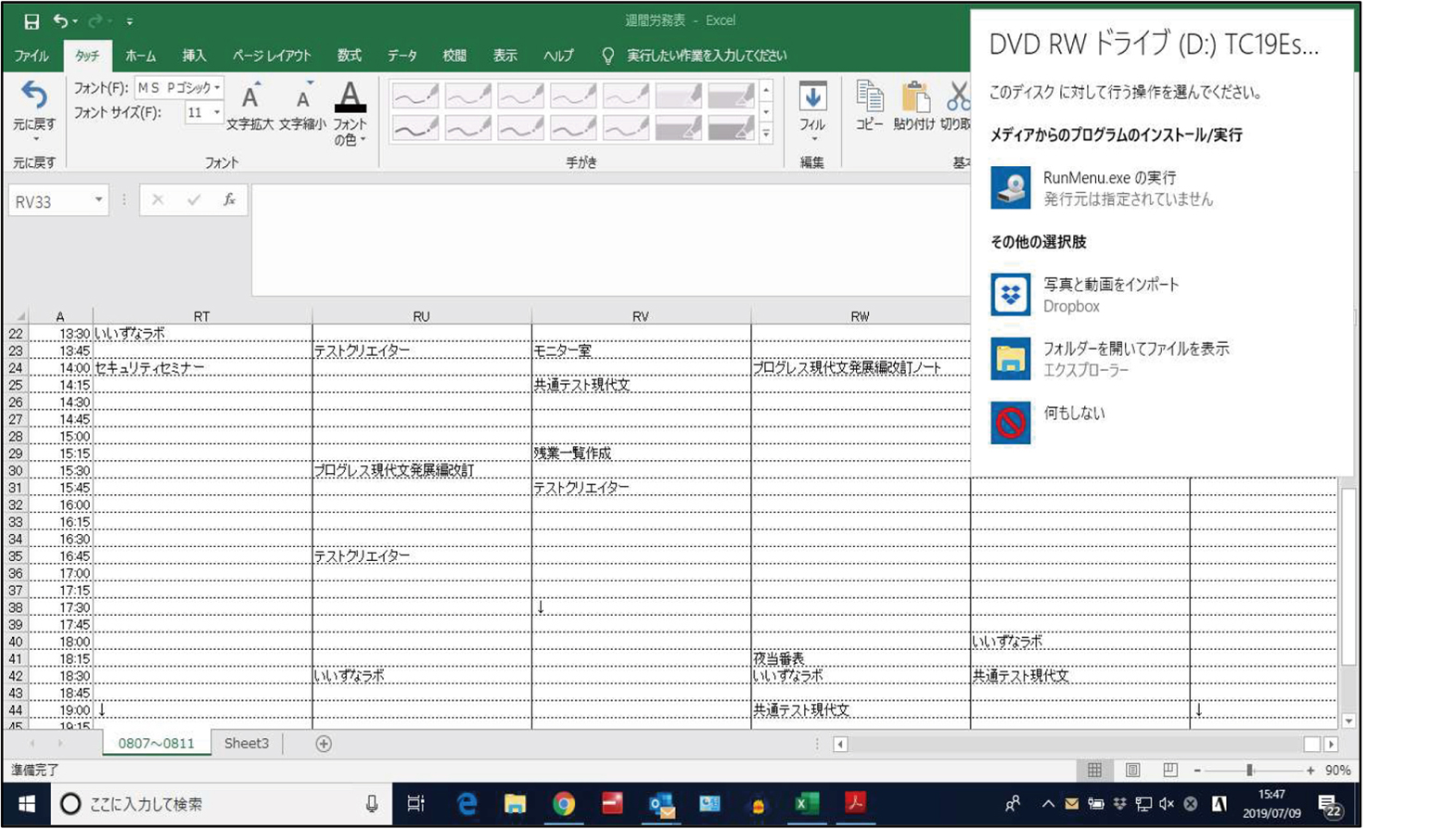1456x829 pixels.
Task: Switch to page layout view button
Action: coord(1132,771)
